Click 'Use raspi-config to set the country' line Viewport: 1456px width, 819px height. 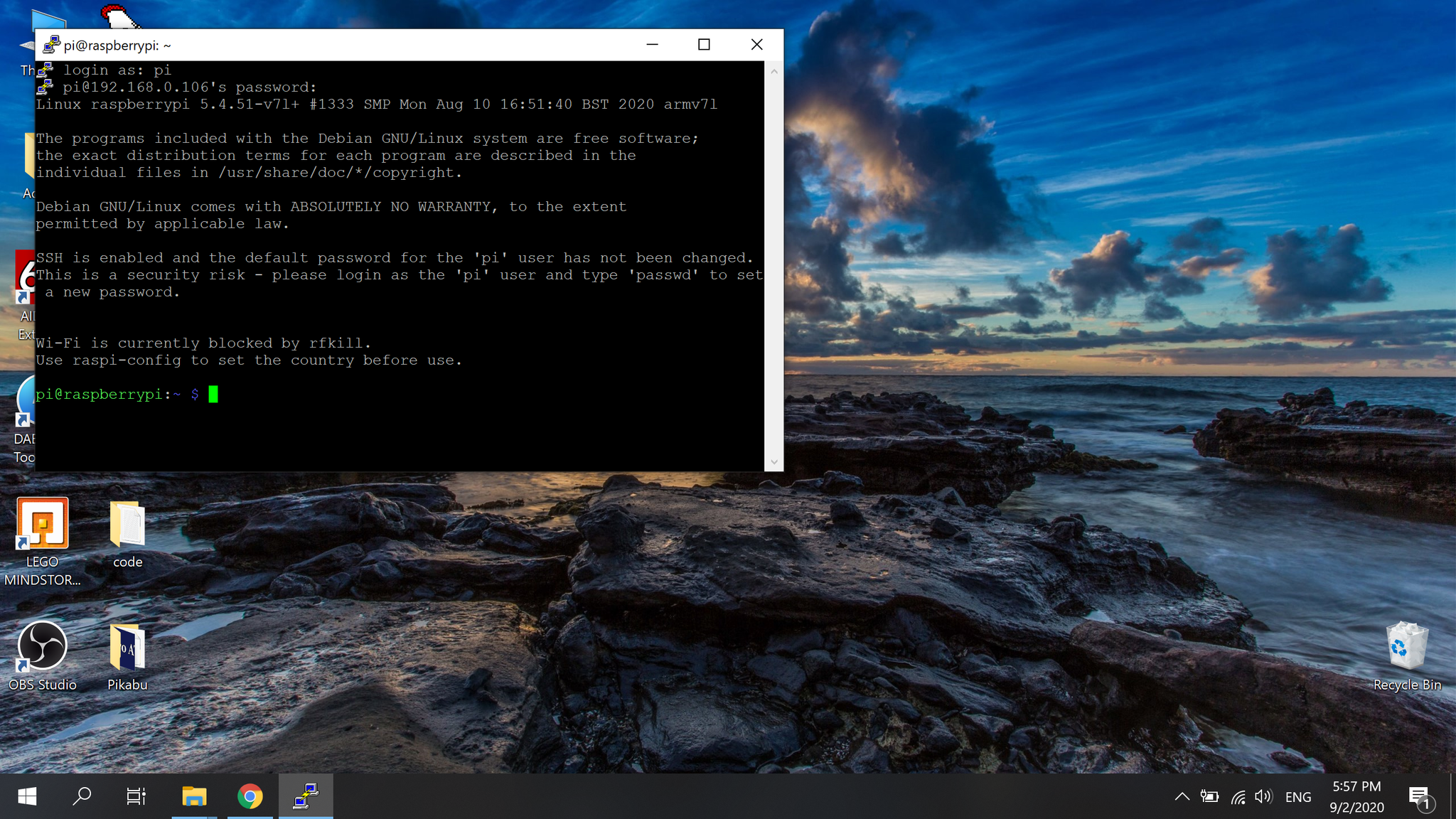click(249, 360)
